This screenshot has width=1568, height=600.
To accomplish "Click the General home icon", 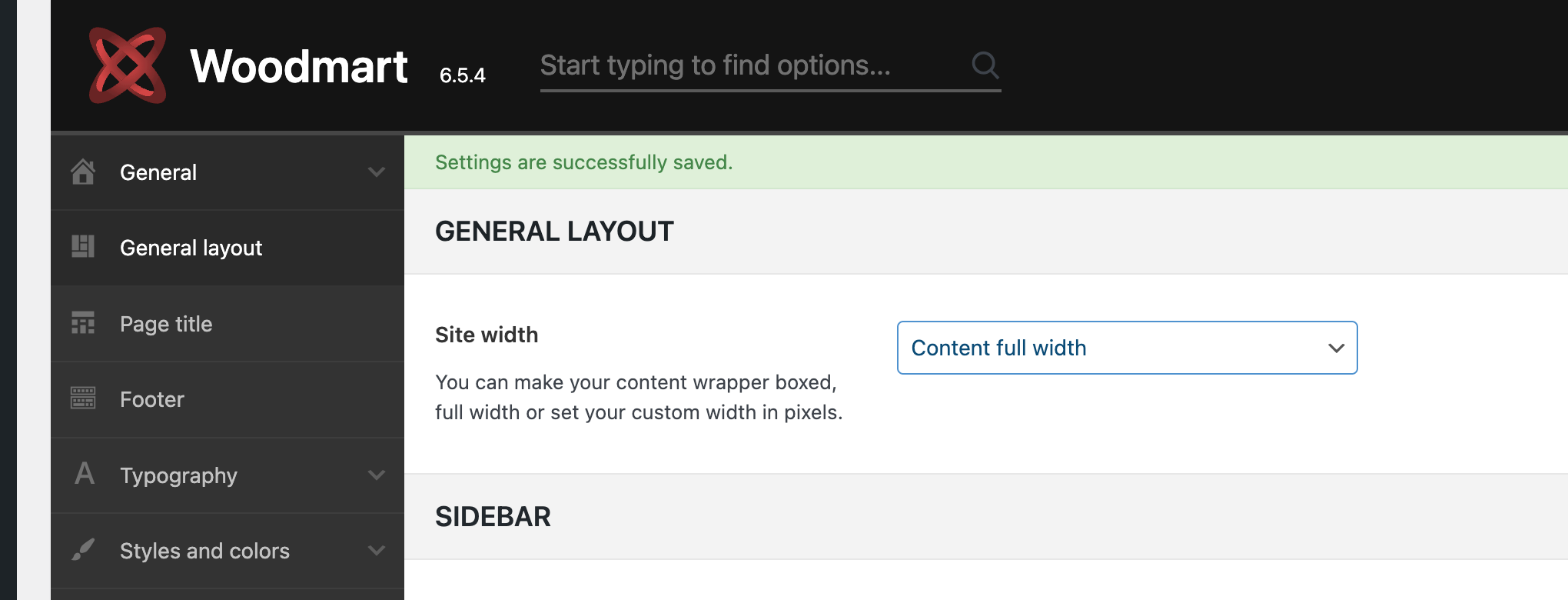I will (x=83, y=172).
